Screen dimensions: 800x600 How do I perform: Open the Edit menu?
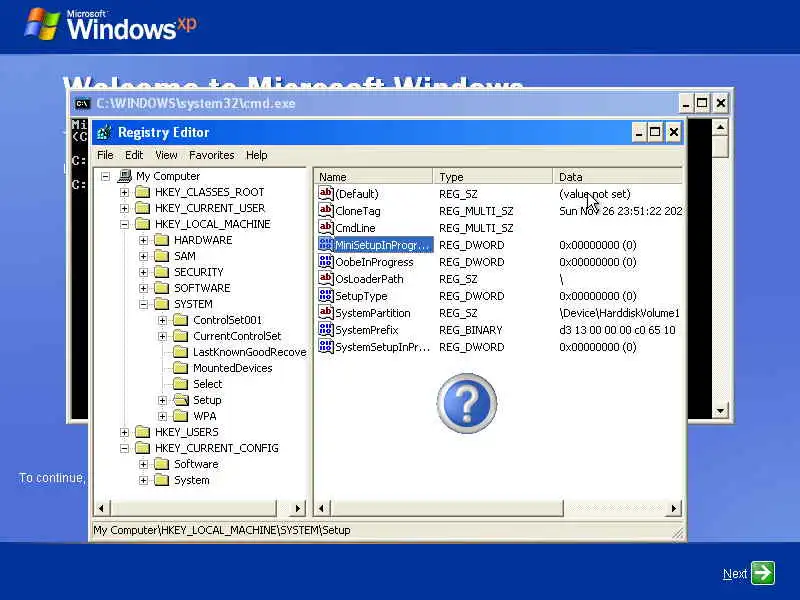[134, 155]
